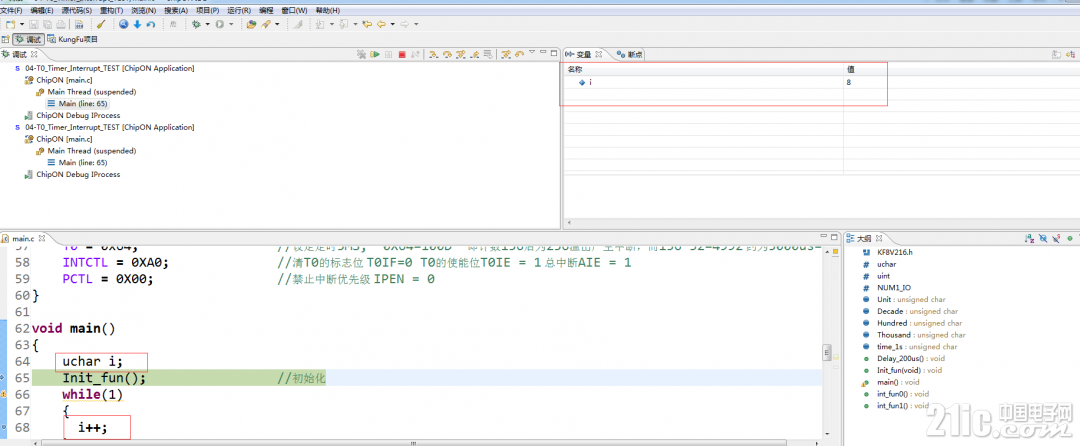Image resolution: width=1080 pixels, height=446 pixels.
Task: Click the Open Perspective icon
Action: pos(6,39)
